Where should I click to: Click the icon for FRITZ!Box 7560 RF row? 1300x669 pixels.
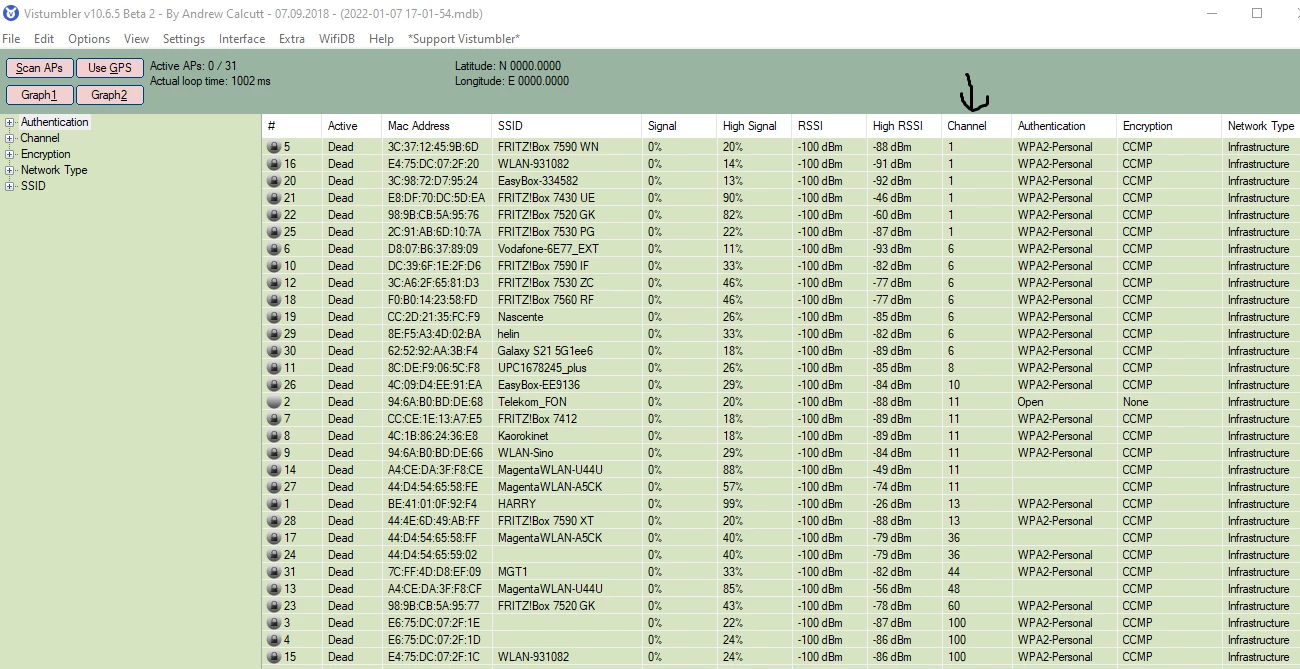(x=273, y=300)
